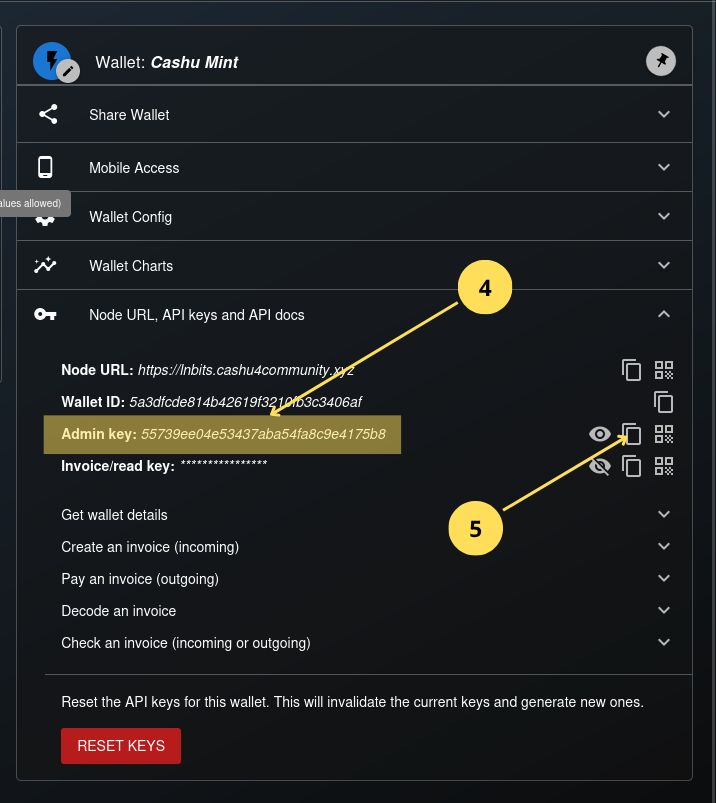
Task: Open the Share Wallet icon
Action: pos(48,114)
